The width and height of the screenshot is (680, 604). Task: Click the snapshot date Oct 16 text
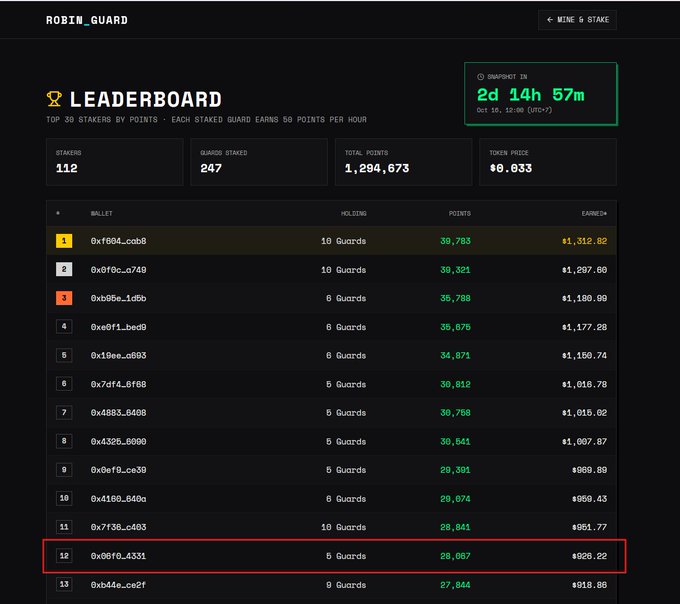tap(514, 110)
